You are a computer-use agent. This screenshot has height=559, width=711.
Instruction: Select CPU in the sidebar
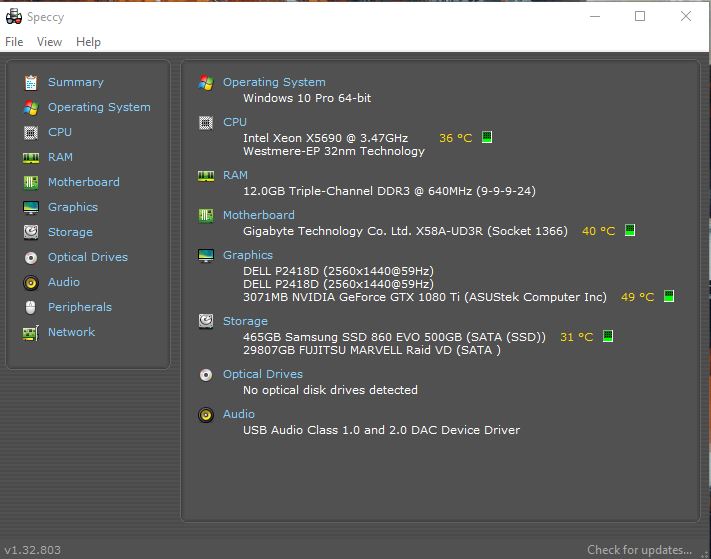click(60, 132)
